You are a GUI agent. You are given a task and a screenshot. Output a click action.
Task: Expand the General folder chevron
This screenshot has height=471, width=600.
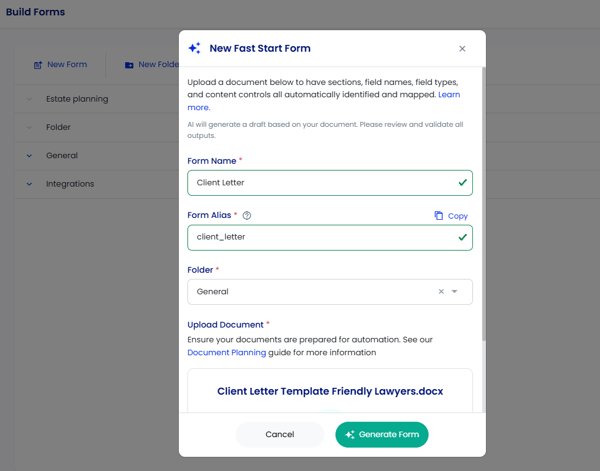[x=29, y=156]
